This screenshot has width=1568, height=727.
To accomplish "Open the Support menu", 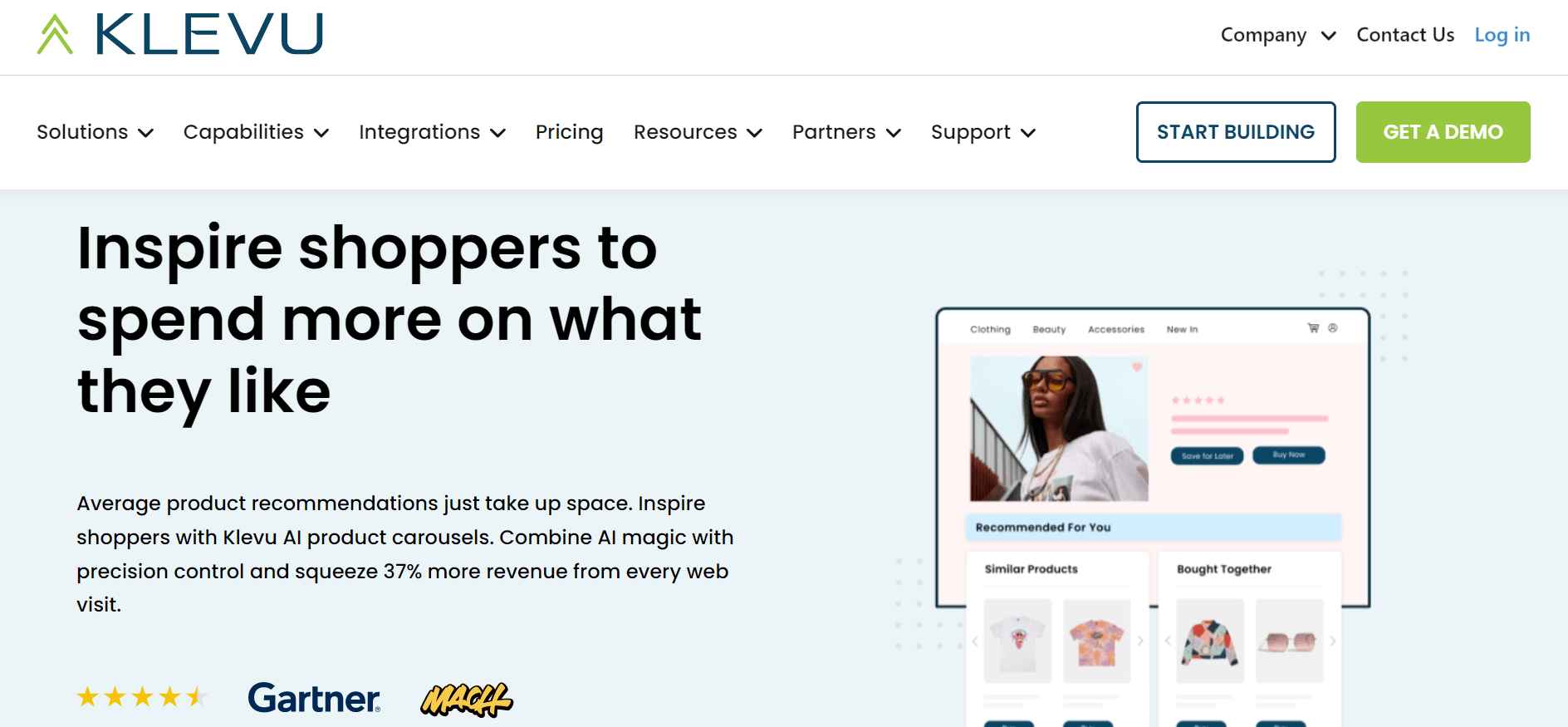I will [983, 132].
